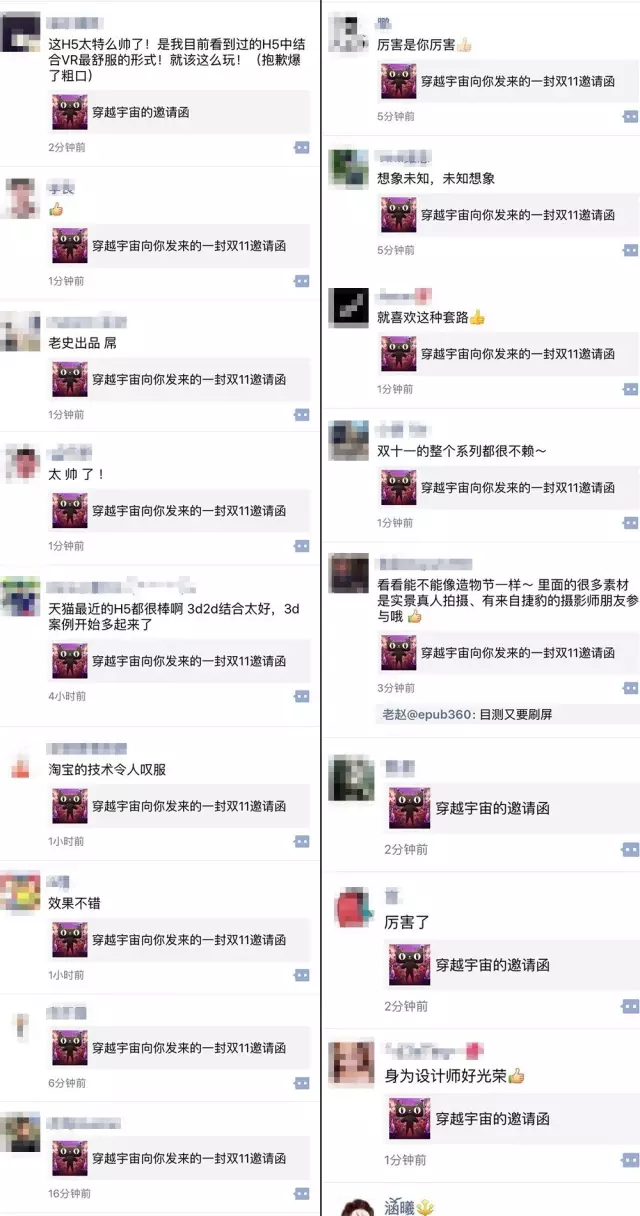Tap comment icon next to 16分钟前 timestamp

tap(301, 1193)
